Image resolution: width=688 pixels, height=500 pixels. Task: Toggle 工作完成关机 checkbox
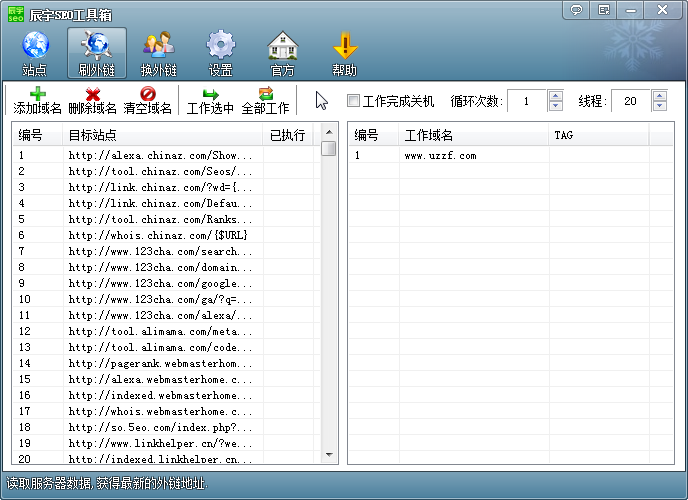click(353, 100)
